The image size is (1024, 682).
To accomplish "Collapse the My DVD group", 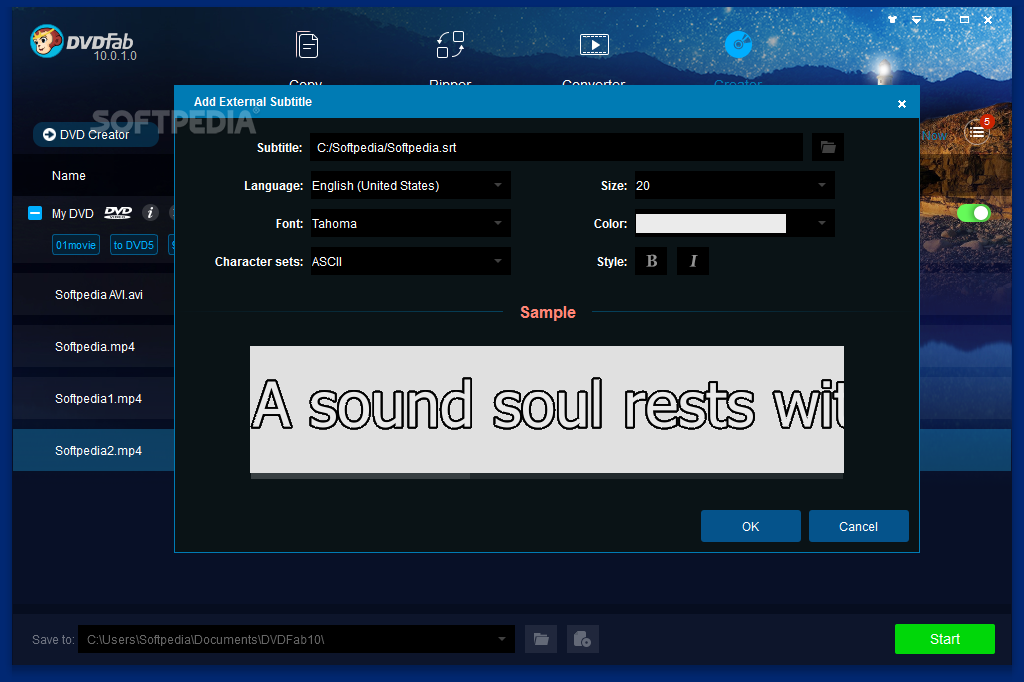I will tap(35, 213).
